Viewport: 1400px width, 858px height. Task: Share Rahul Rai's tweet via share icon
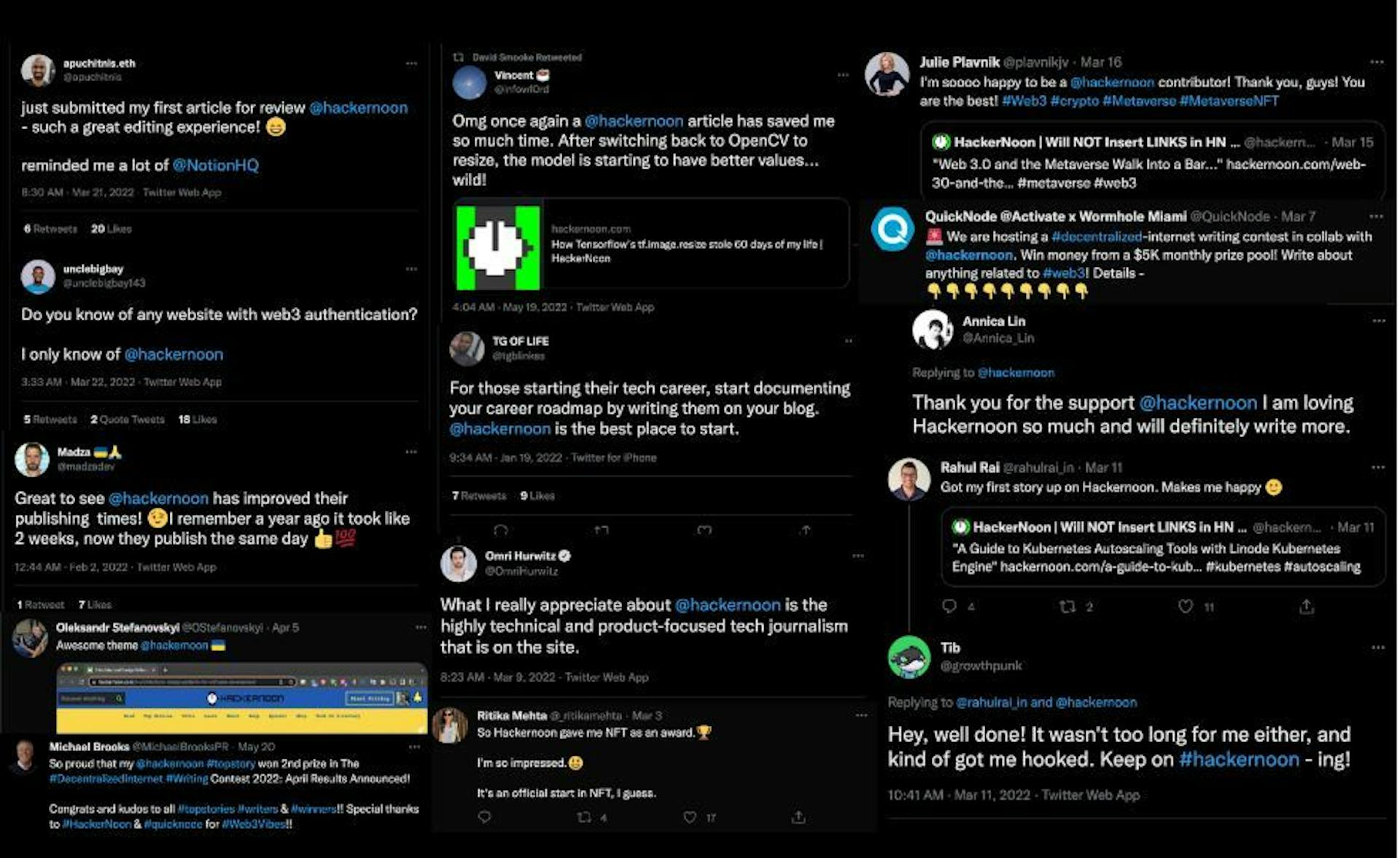tap(1307, 606)
